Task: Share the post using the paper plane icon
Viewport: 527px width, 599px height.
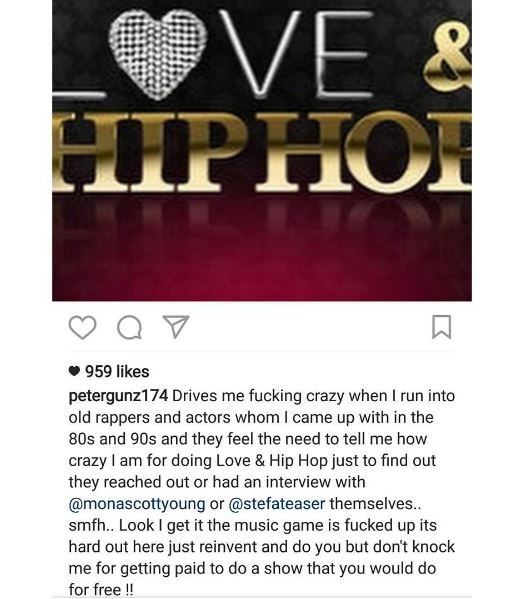Action: tap(176, 326)
